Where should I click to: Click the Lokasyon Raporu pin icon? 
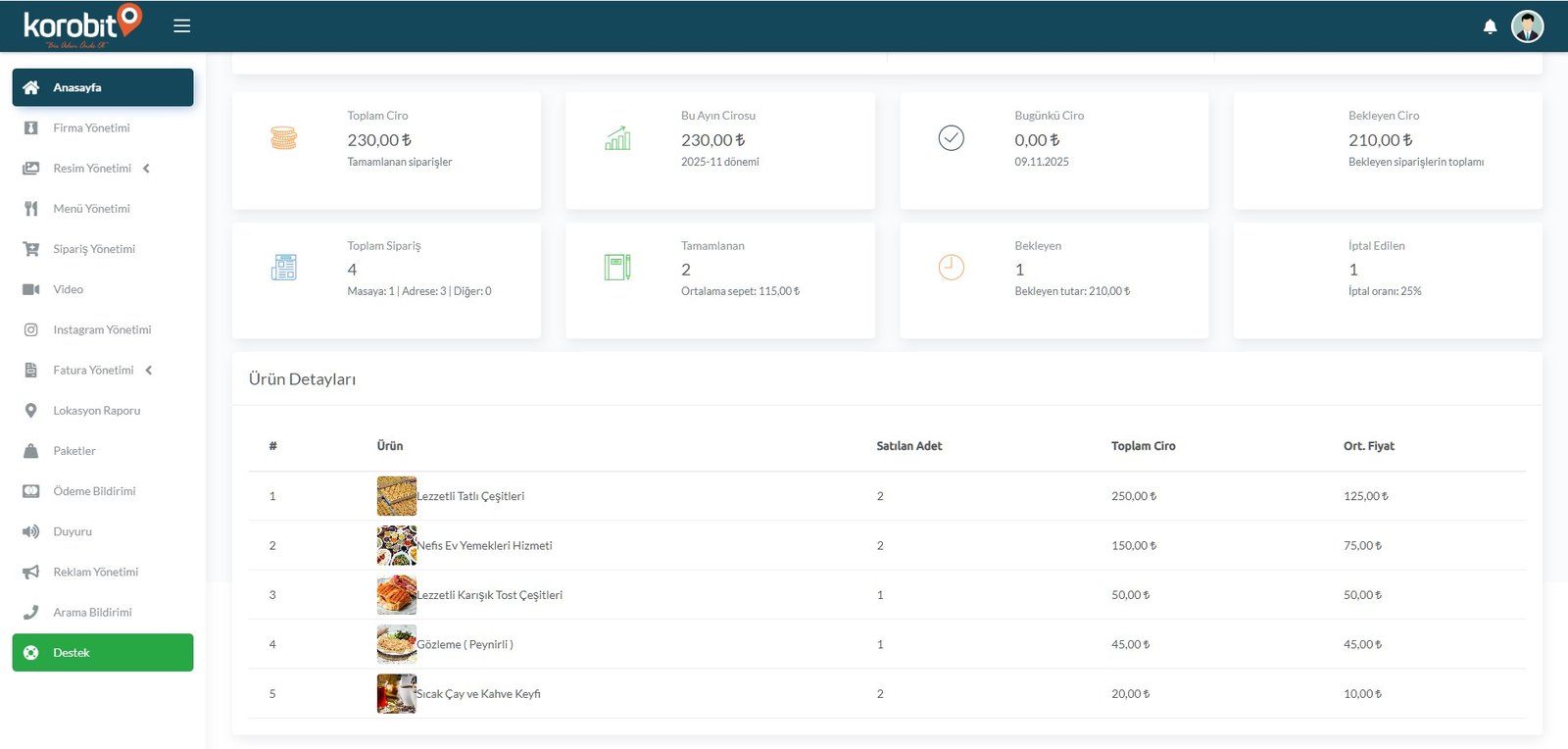click(31, 411)
